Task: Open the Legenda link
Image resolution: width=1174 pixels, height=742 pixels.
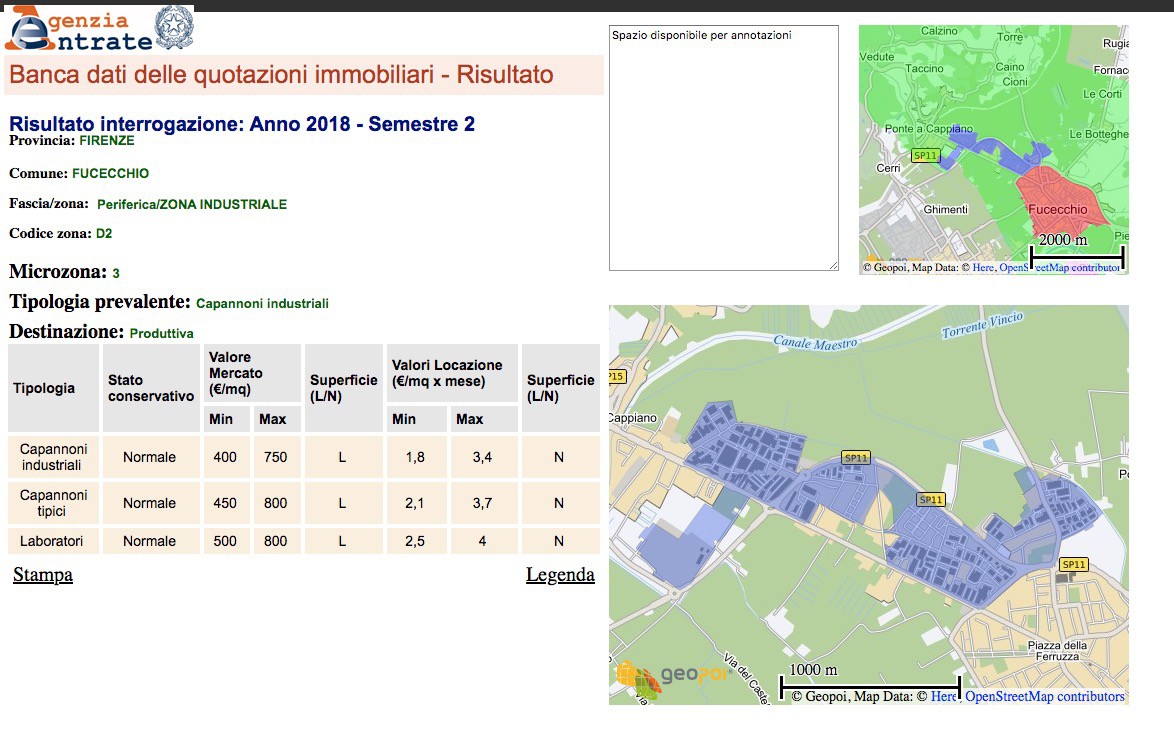Action: pos(560,575)
